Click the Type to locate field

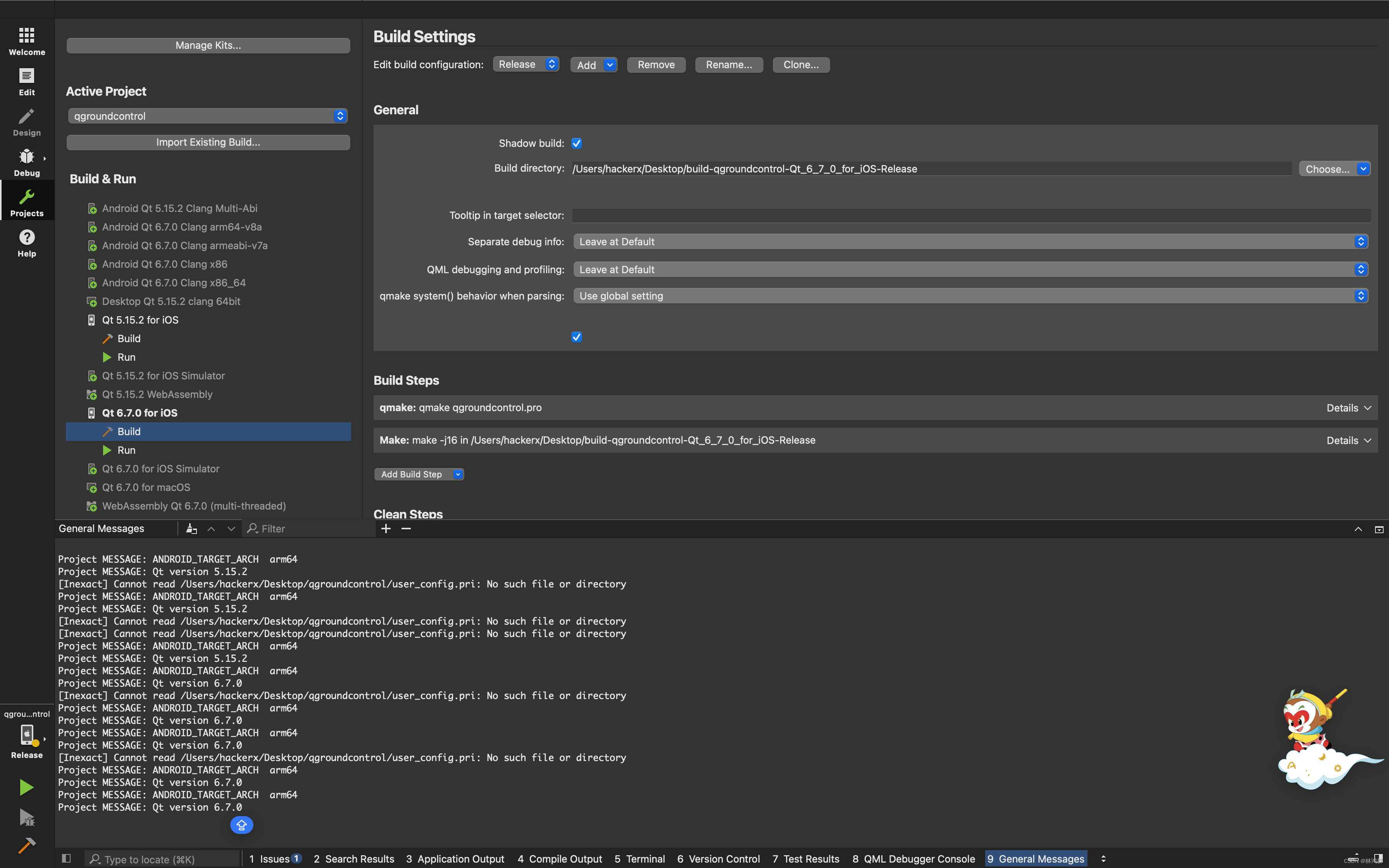coord(162,859)
